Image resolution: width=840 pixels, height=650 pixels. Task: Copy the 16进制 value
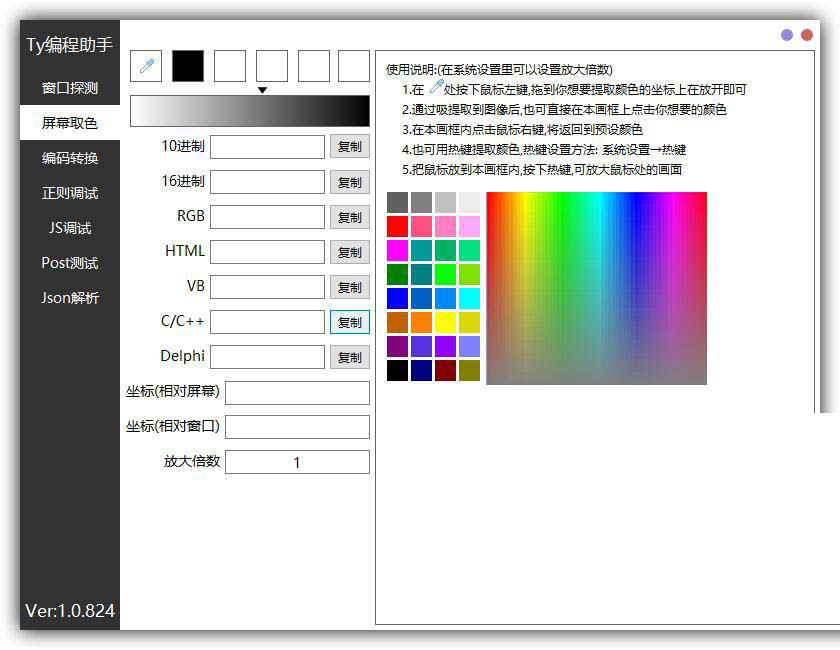(x=350, y=182)
